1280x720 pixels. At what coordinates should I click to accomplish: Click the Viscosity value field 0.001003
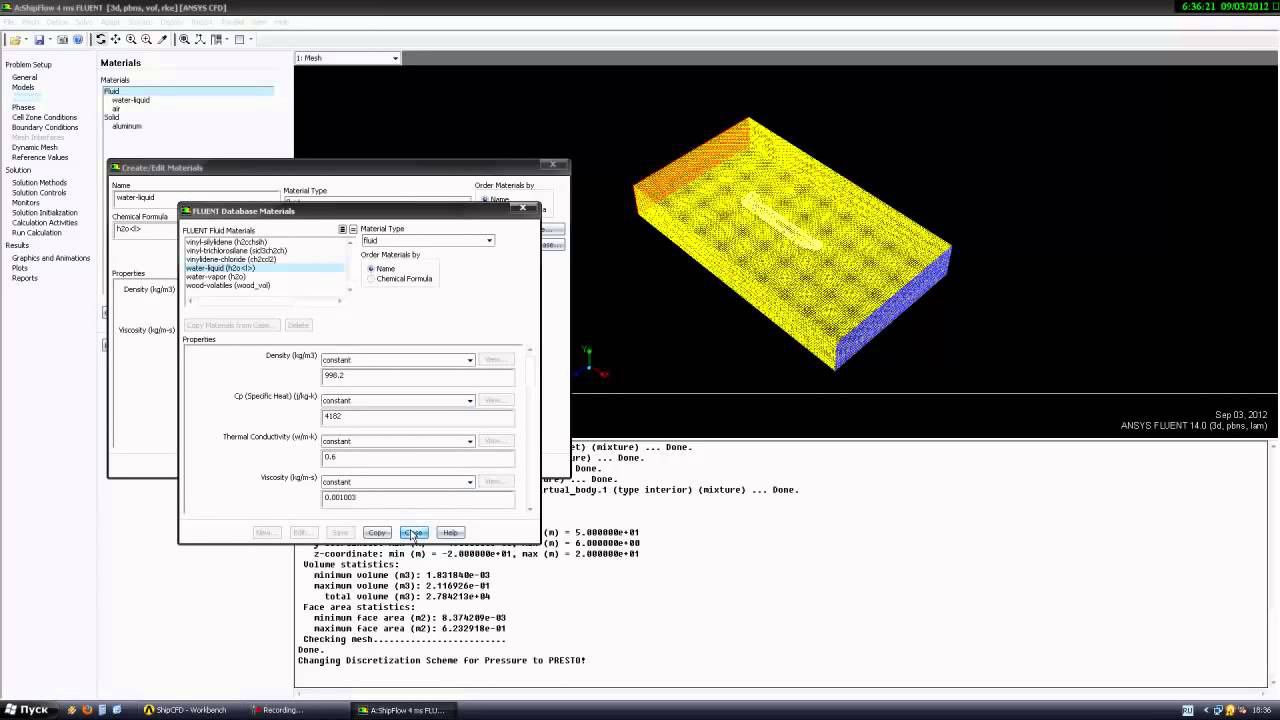[x=418, y=497]
